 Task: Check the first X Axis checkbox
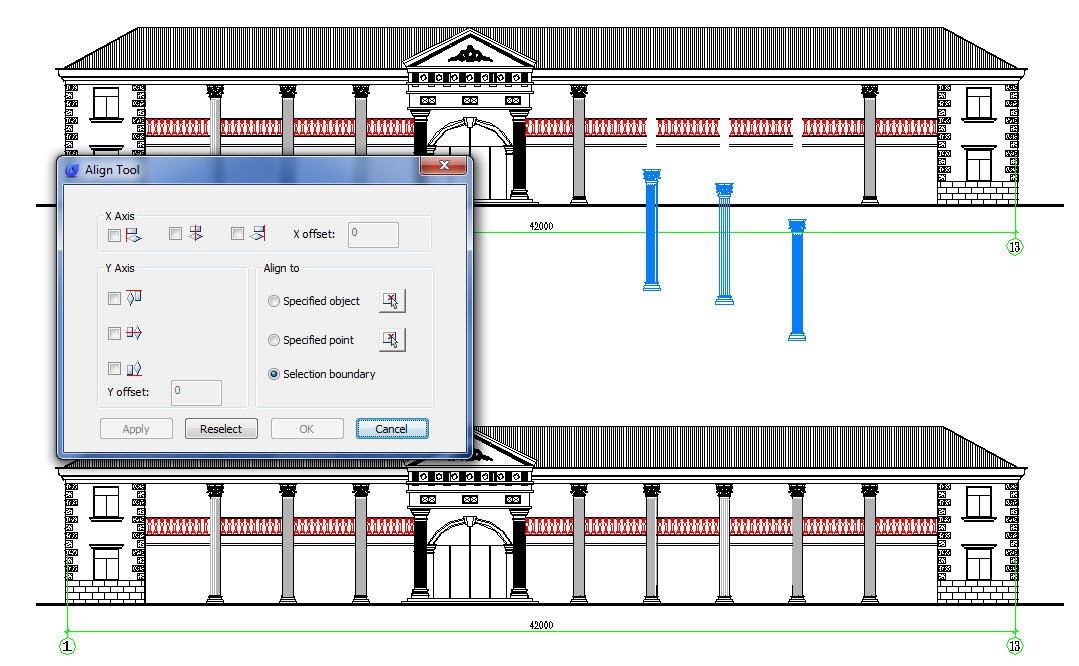114,234
